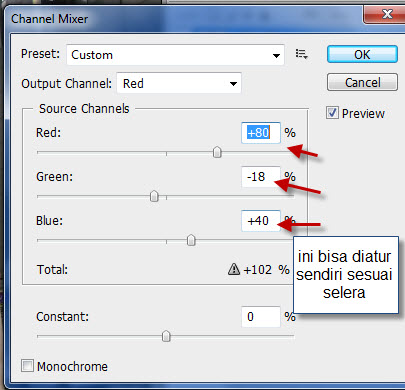Click the Cancel button
405x390 pixels.
(x=362, y=82)
